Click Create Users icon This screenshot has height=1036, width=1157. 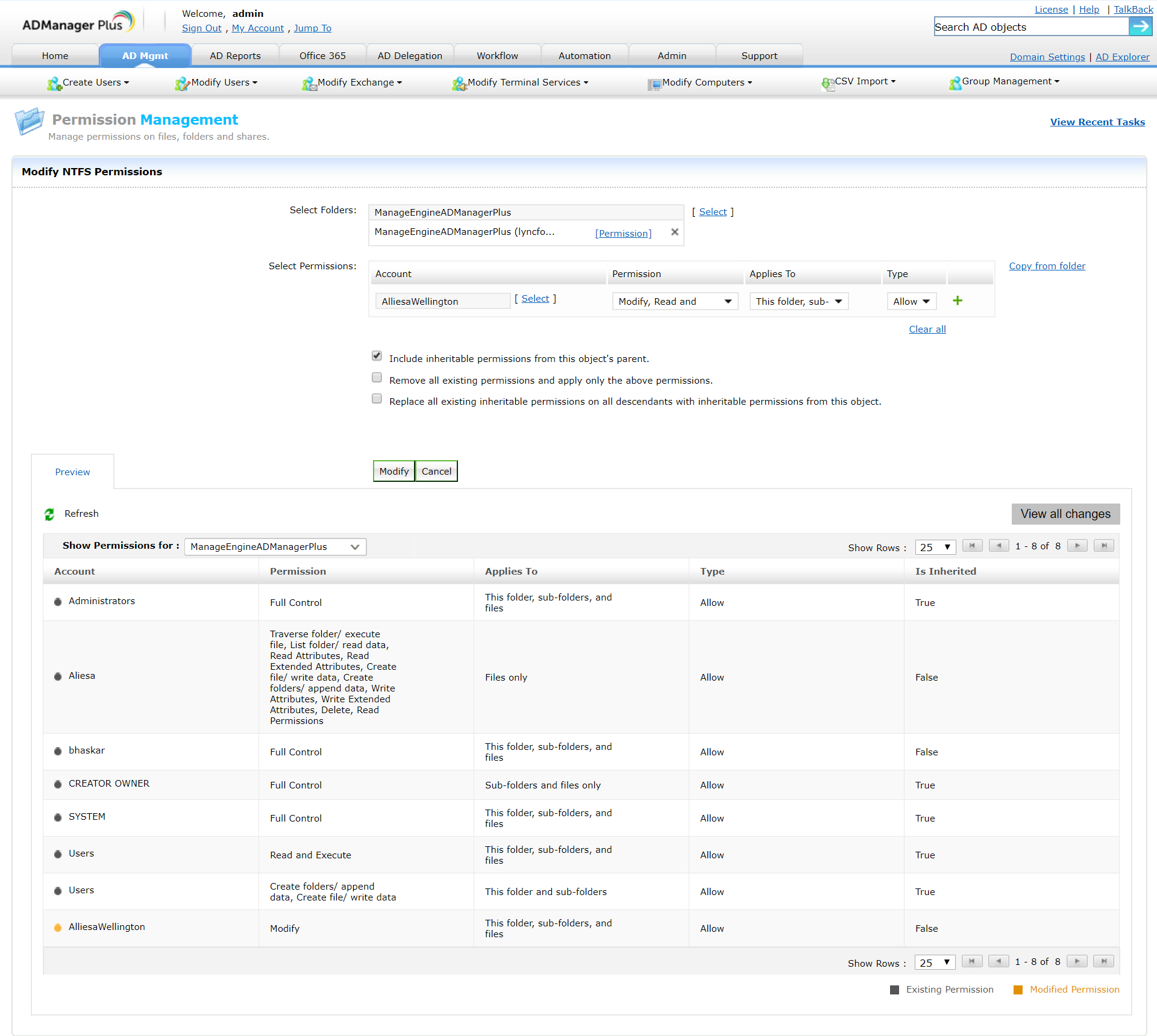coord(54,84)
